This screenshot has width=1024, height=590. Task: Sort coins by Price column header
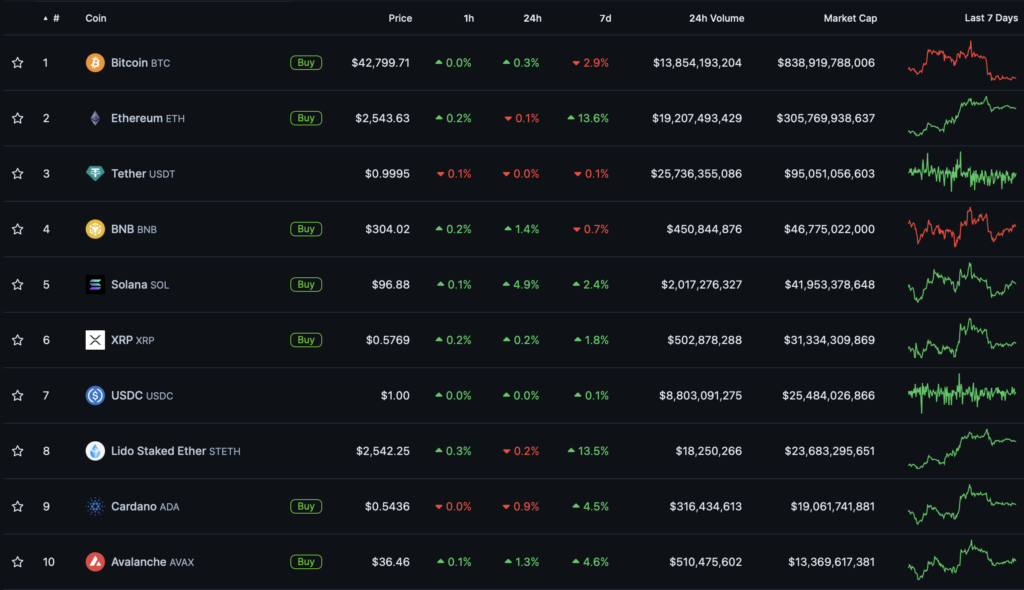[x=400, y=18]
